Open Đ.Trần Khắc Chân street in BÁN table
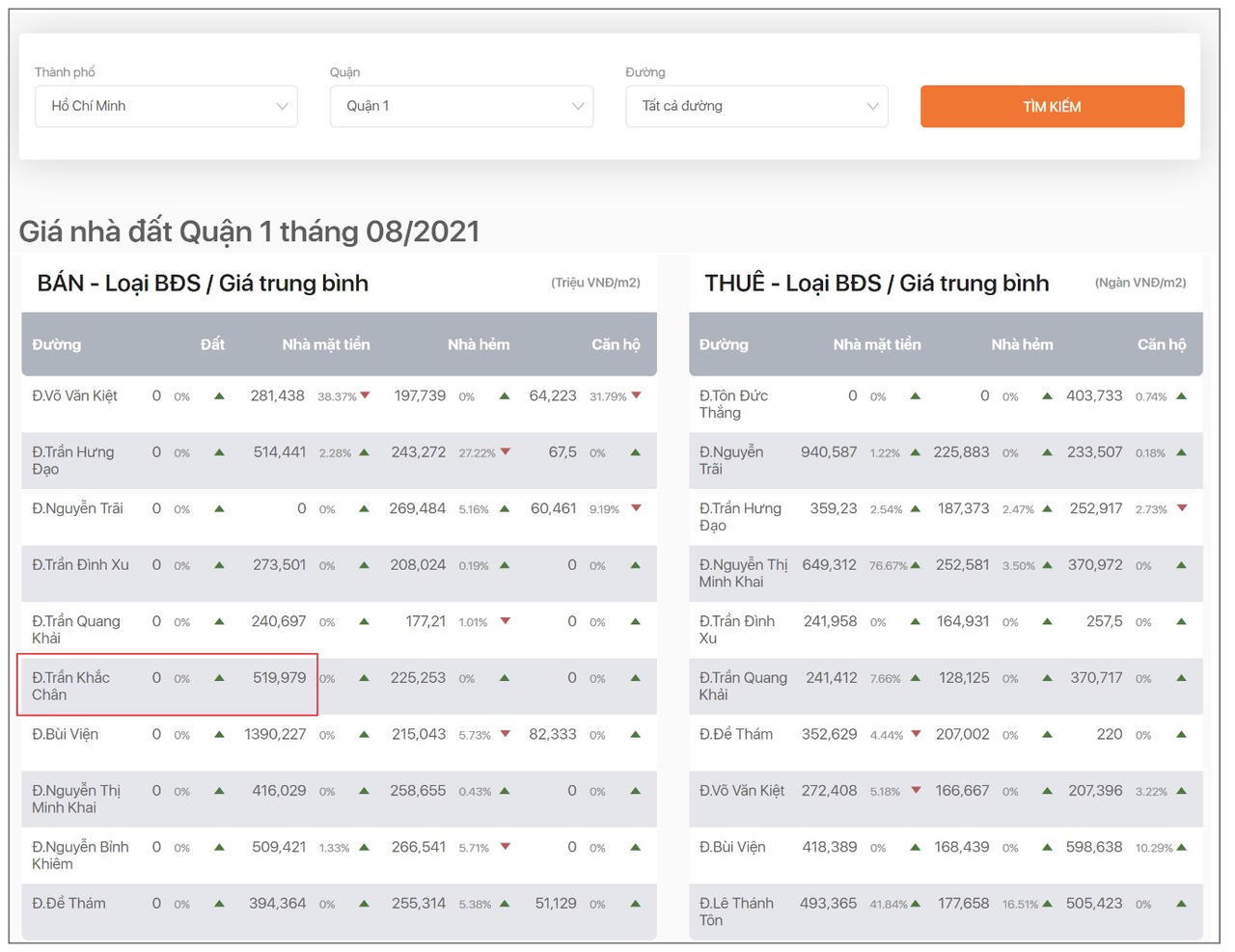 [x=71, y=686]
